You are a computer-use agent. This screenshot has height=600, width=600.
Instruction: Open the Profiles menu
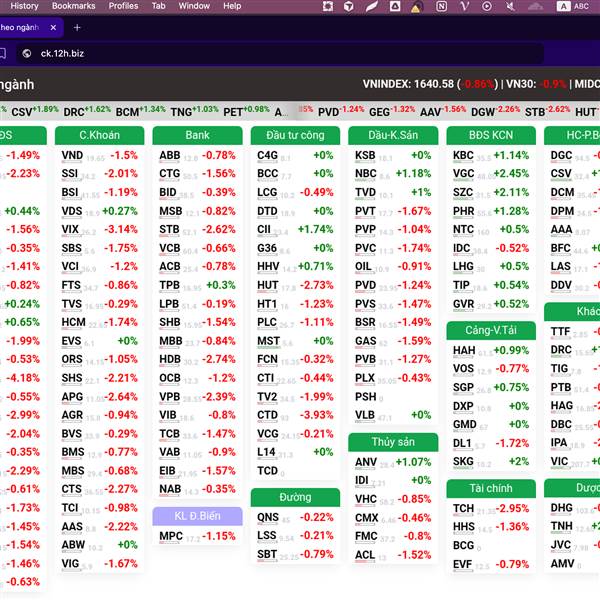click(123, 6)
